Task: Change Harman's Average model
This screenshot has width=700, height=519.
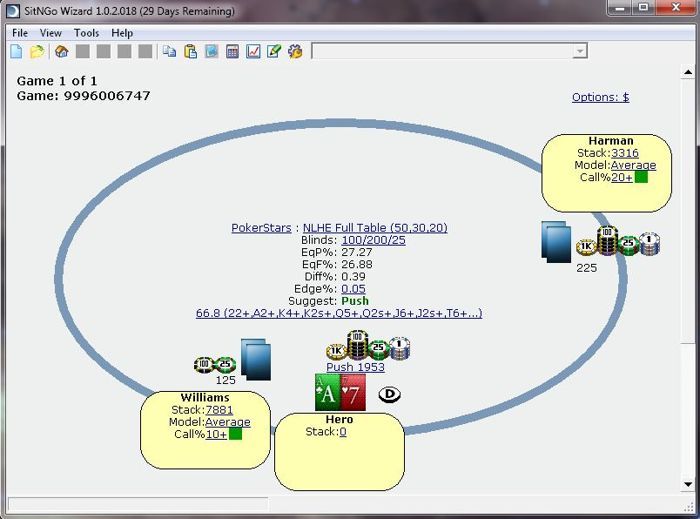Action: tap(633, 165)
